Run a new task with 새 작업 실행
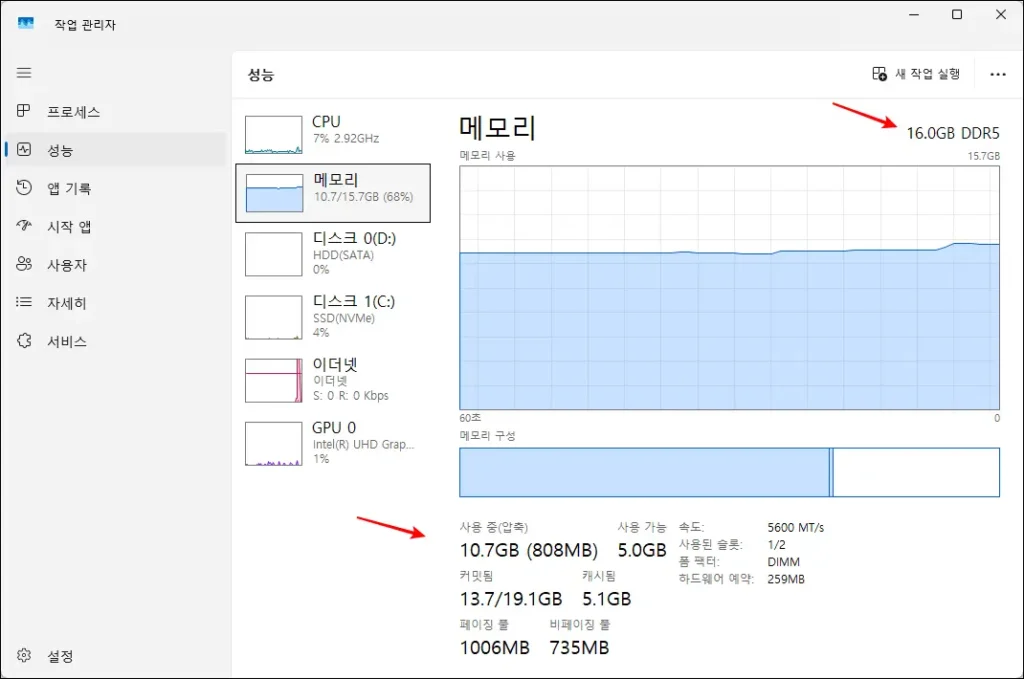 (x=916, y=74)
